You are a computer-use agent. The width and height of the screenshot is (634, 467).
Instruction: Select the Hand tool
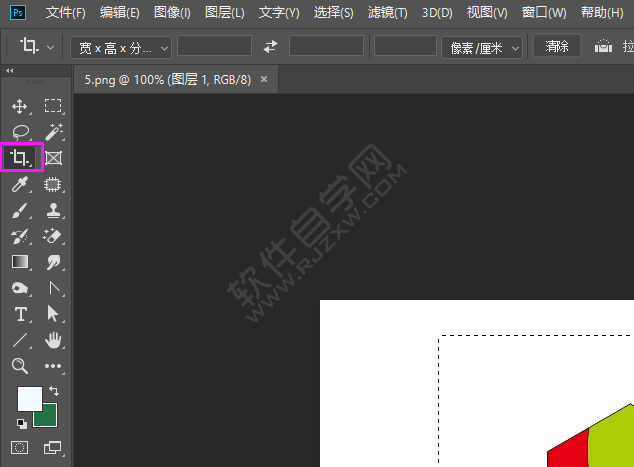point(53,341)
